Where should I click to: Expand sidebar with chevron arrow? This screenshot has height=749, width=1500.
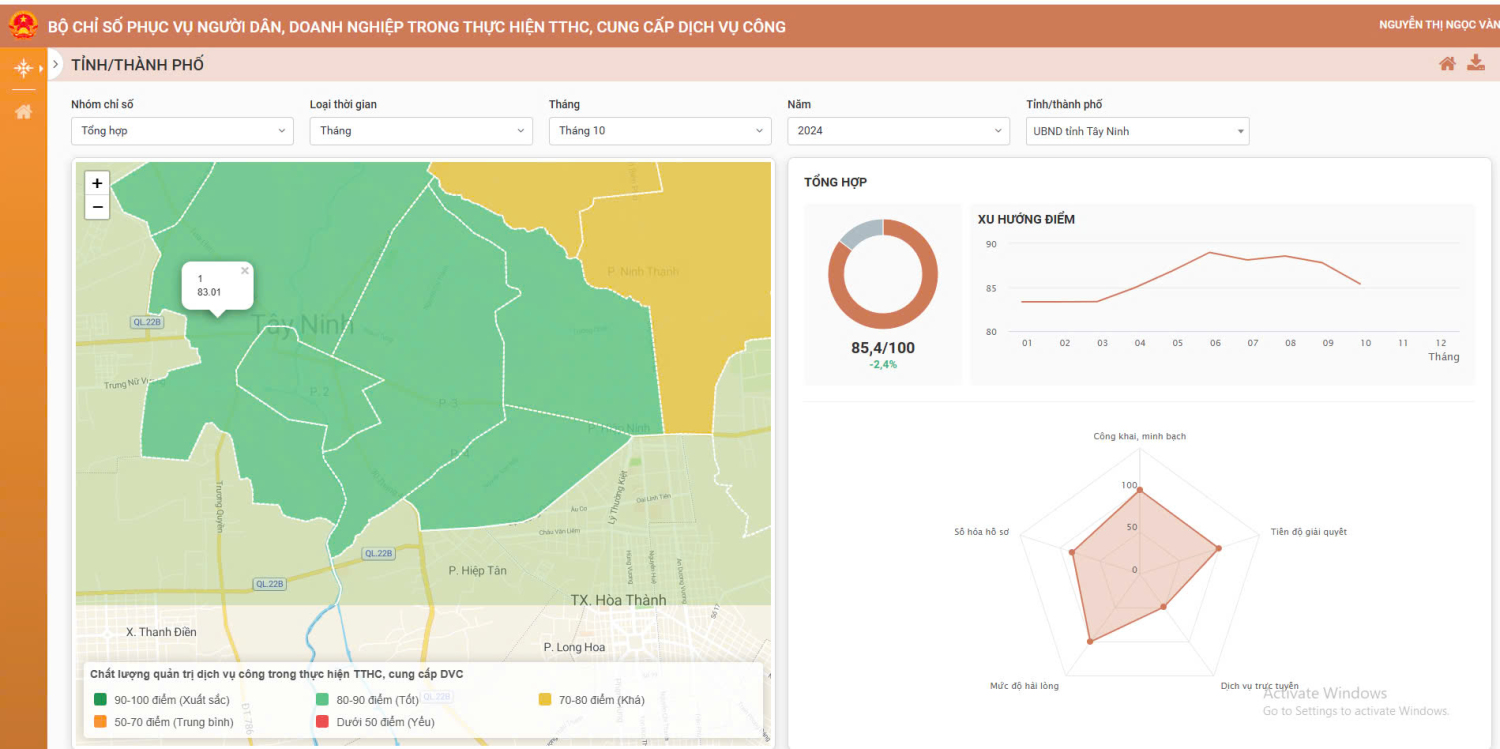coord(56,64)
